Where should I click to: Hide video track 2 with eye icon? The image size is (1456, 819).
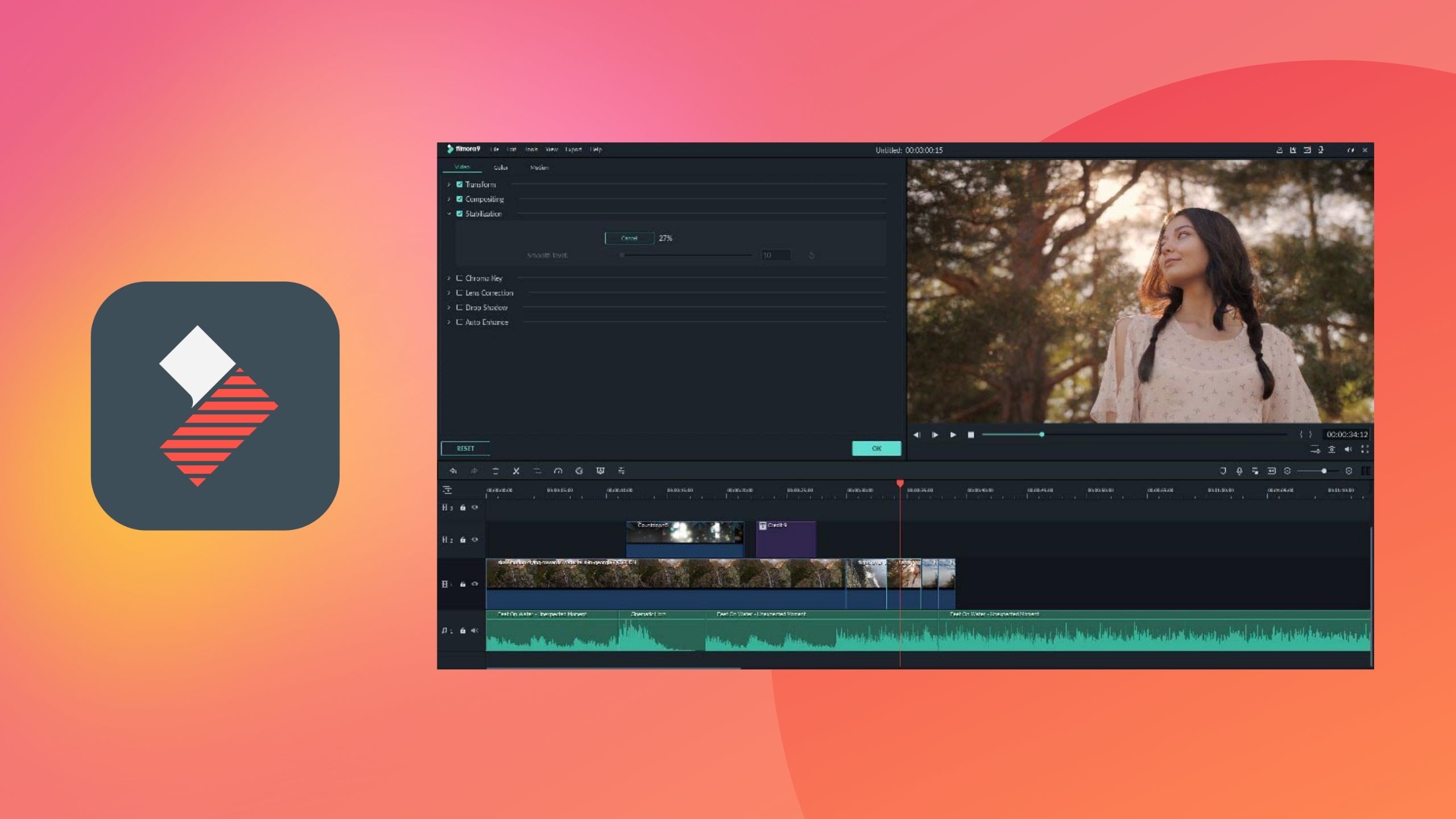click(x=474, y=540)
